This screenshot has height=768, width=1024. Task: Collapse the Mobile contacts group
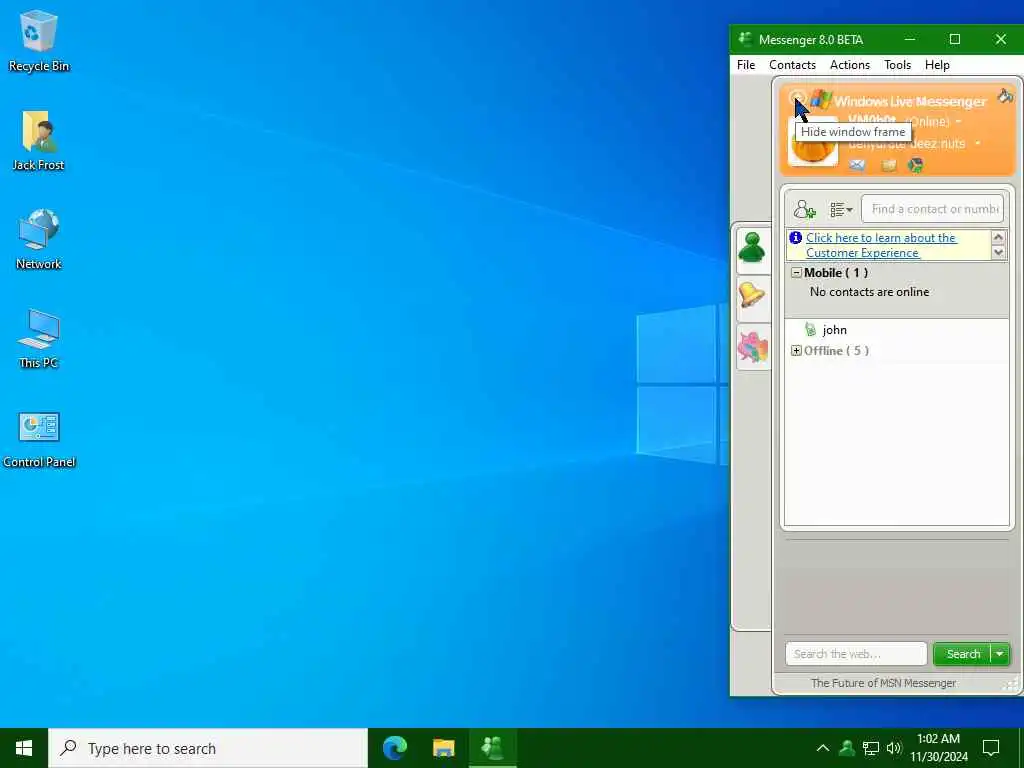(796, 273)
